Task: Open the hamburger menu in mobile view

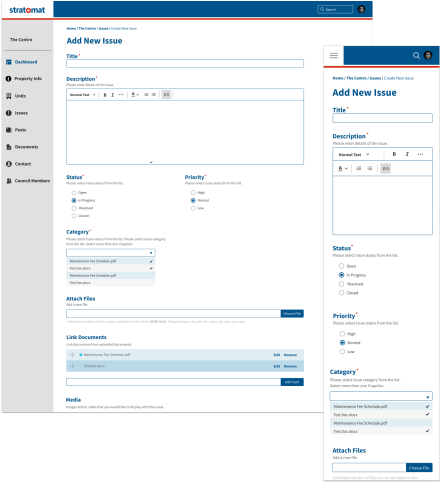Action: point(334,55)
